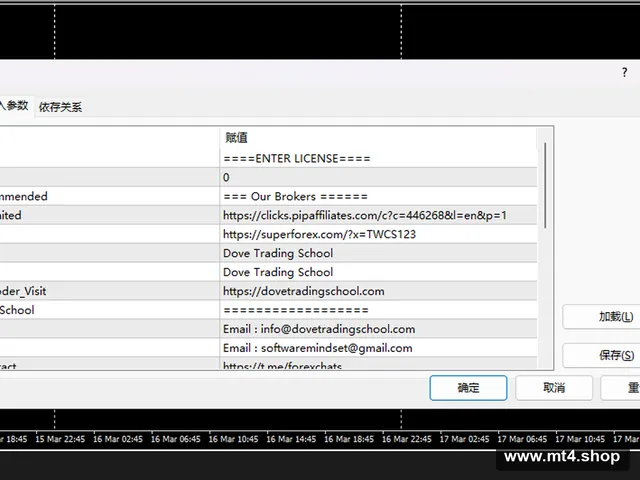The width and height of the screenshot is (640, 480).
Task: Select the t.me/forexchats link value
Action: click(x=378, y=364)
